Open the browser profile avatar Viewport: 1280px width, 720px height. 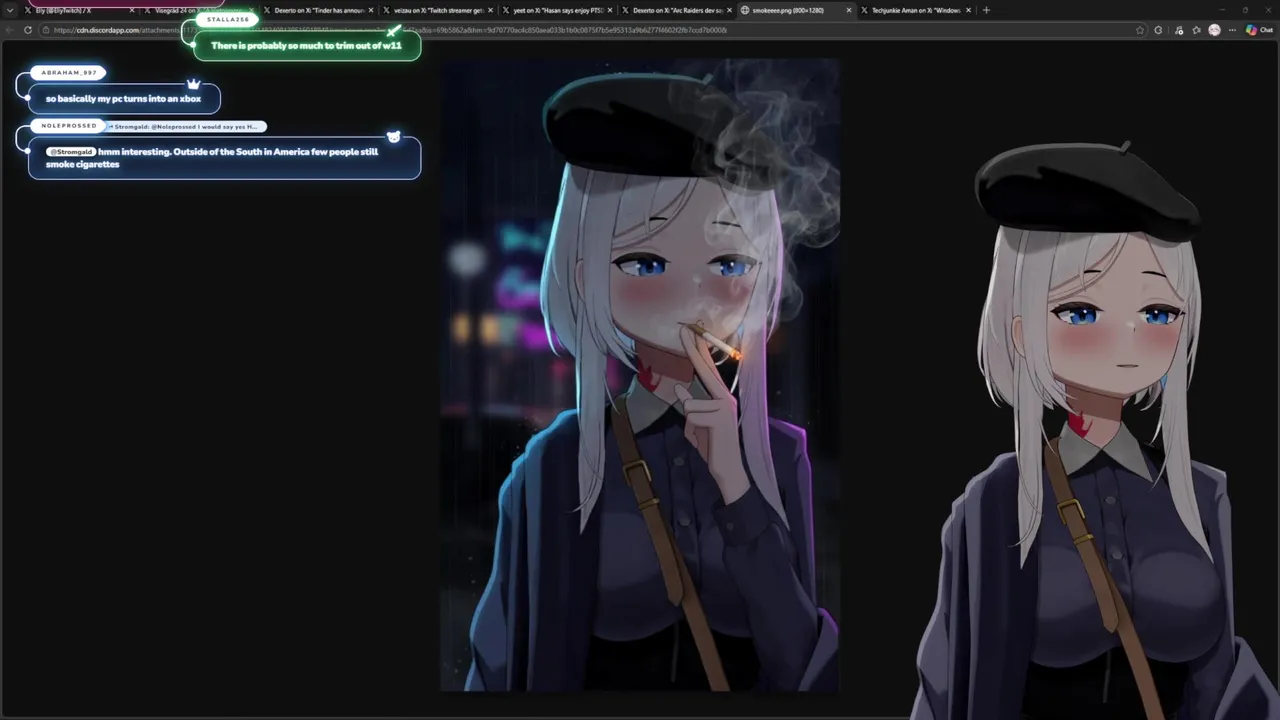pyautogui.click(x=1214, y=30)
